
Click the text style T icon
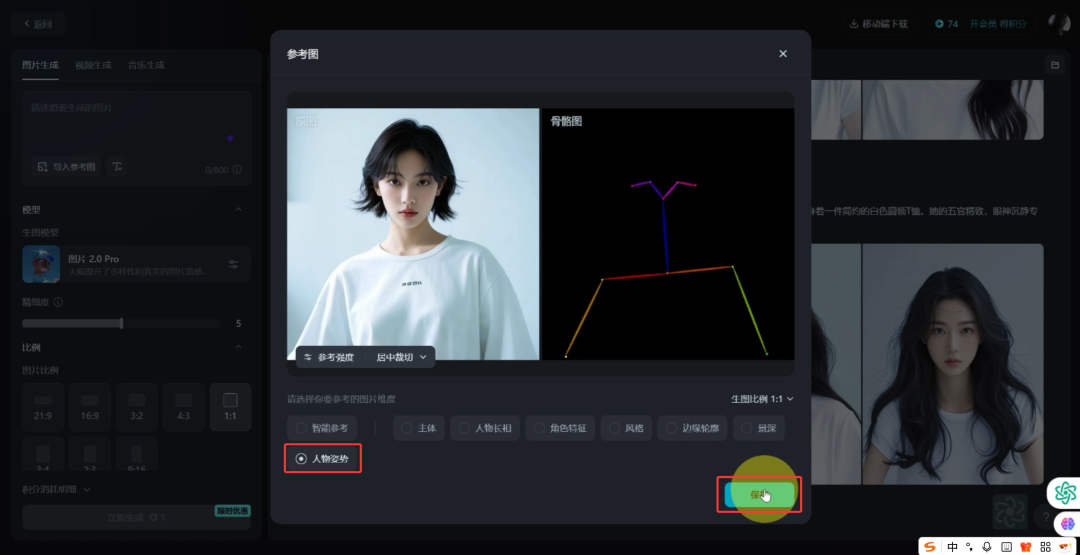click(x=117, y=166)
